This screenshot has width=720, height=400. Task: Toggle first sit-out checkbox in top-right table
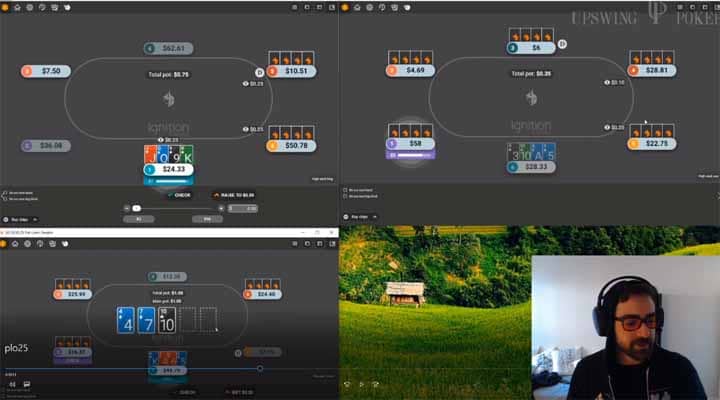[x=345, y=190]
